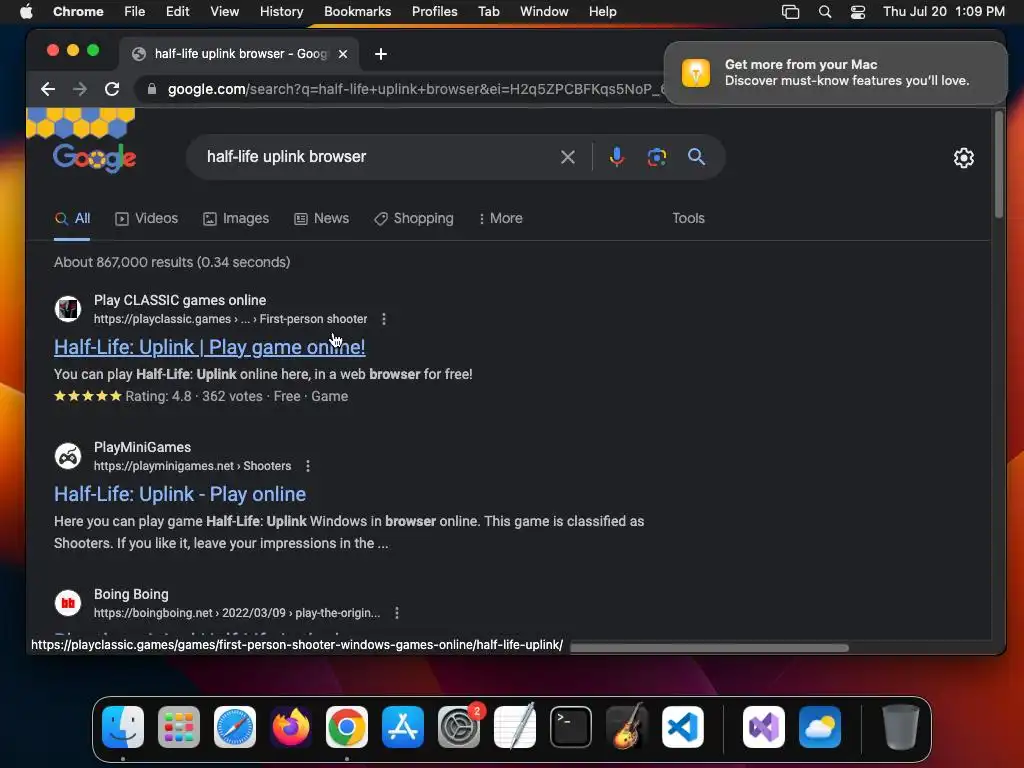The width and height of the screenshot is (1024, 768).
Task: Launch Visual Studio Code from the dock
Action: (682, 727)
